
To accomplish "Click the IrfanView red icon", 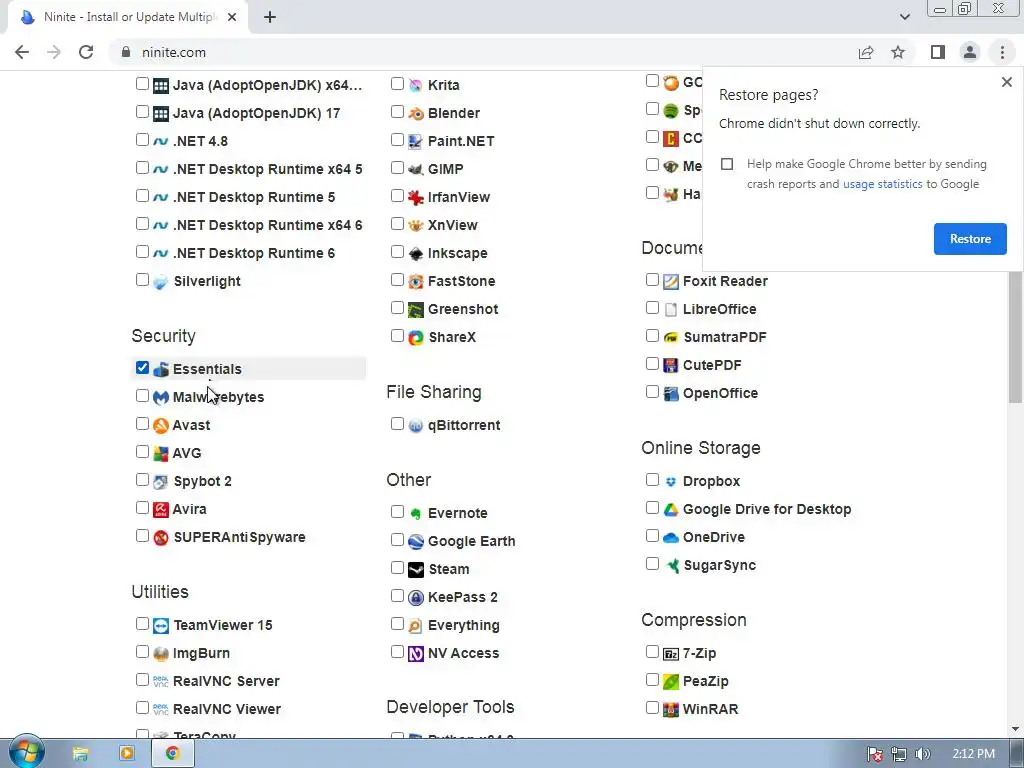I will click(x=416, y=197).
